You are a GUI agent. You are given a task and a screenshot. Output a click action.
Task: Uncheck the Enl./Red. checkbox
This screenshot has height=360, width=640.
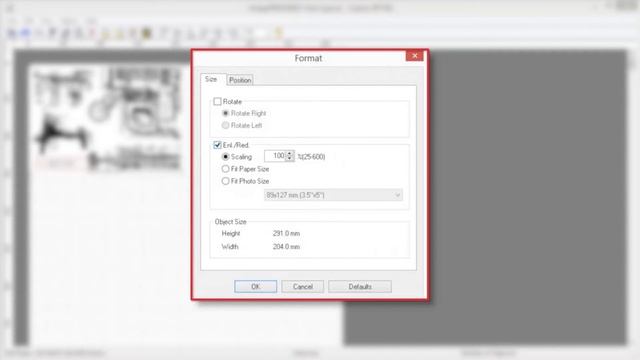pyautogui.click(x=217, y=145)
